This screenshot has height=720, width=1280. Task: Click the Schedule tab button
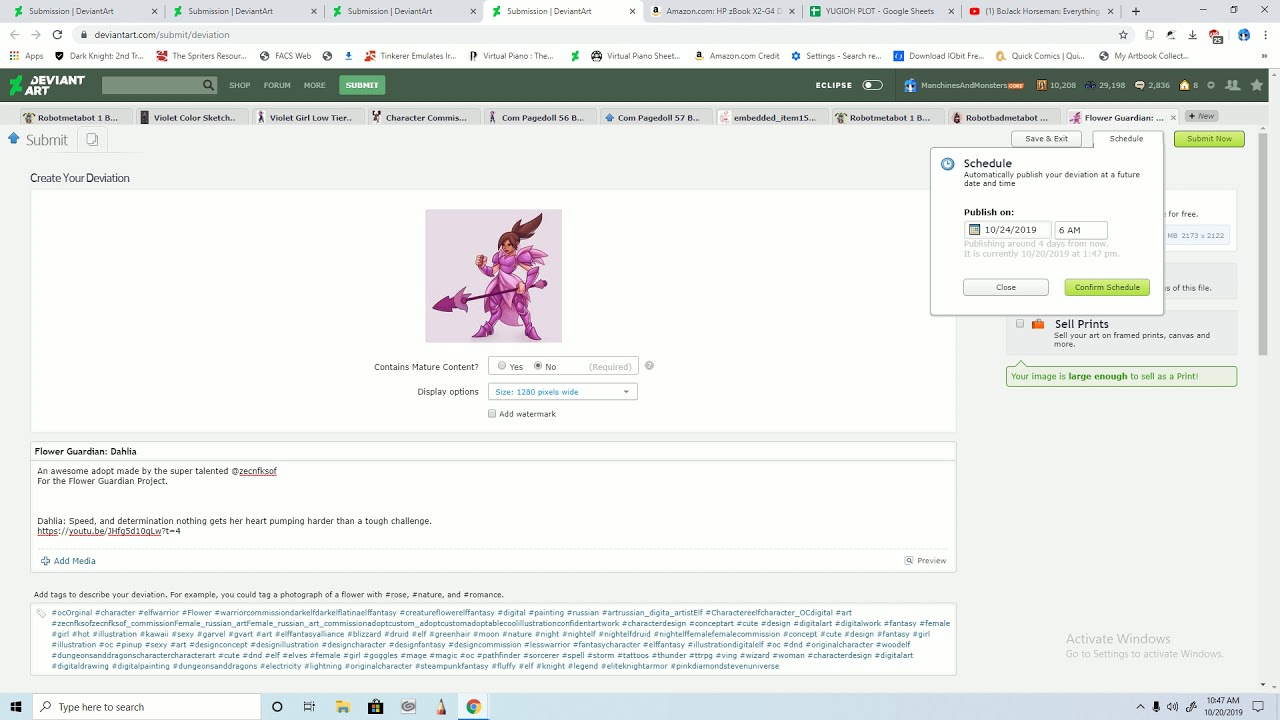tap(1126, 139)
